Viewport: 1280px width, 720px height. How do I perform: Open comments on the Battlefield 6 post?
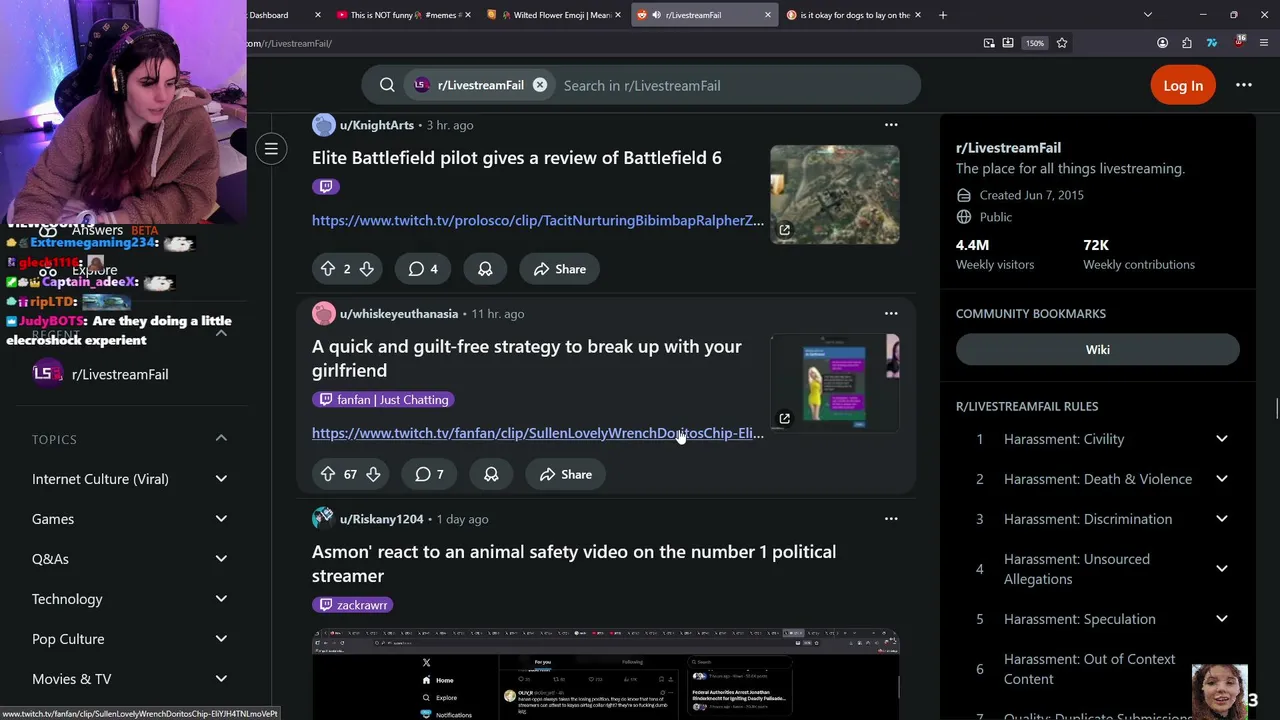423,269
